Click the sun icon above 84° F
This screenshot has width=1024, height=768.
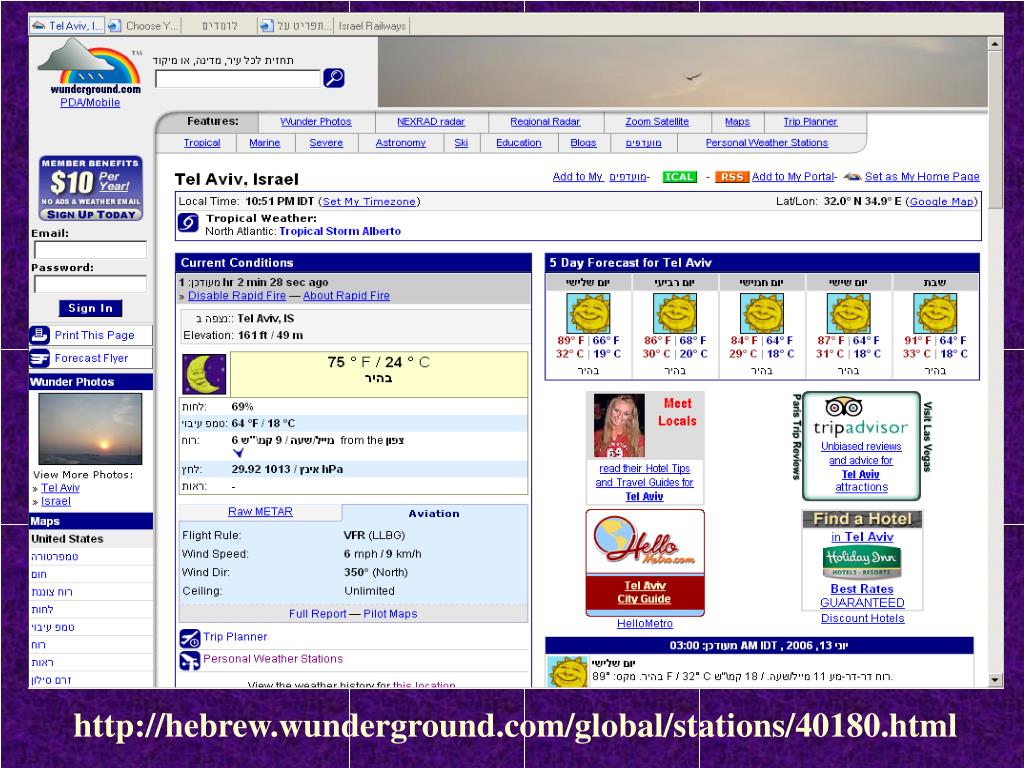(761, 313)
